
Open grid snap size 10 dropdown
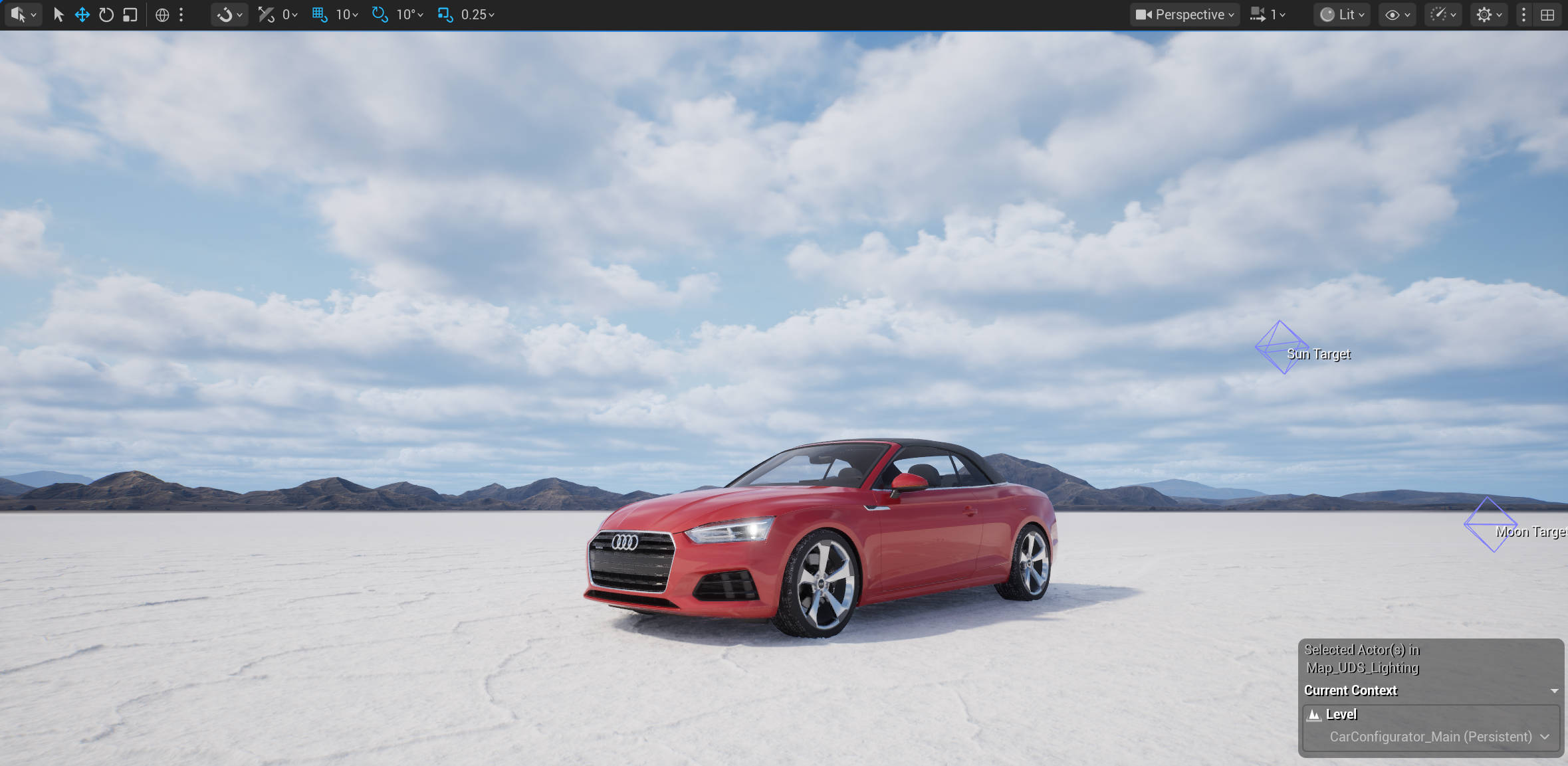[x=347, y=15]
